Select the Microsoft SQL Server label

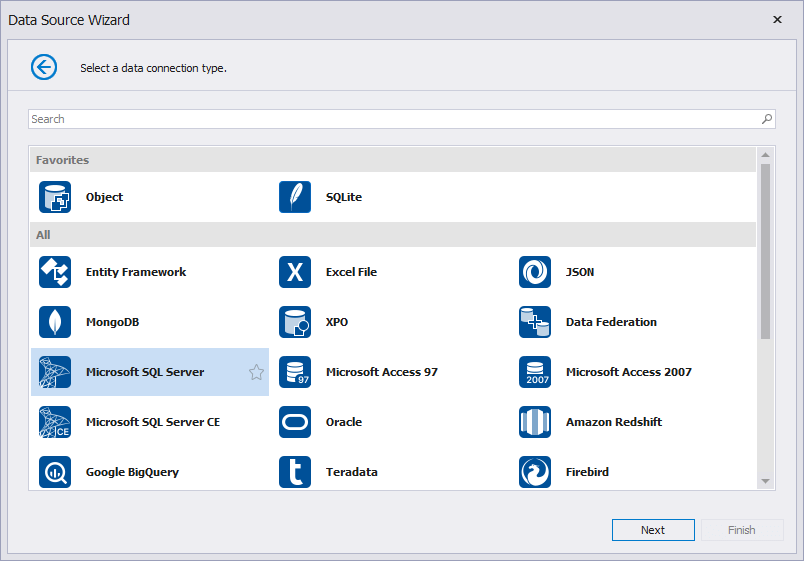click(145, 372)
